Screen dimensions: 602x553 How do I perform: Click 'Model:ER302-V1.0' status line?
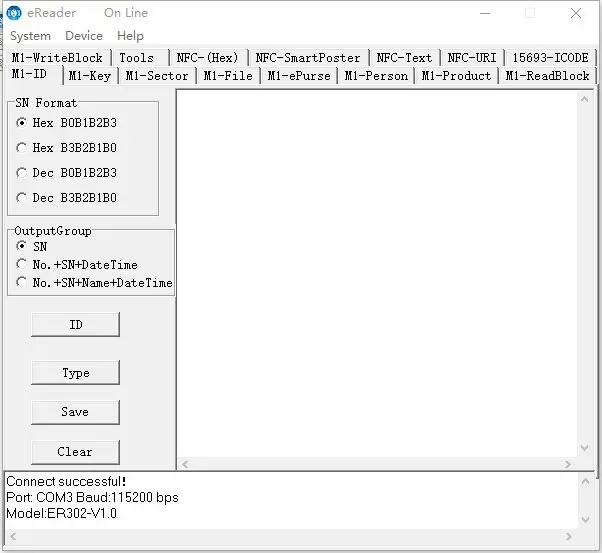pos(61,513)
